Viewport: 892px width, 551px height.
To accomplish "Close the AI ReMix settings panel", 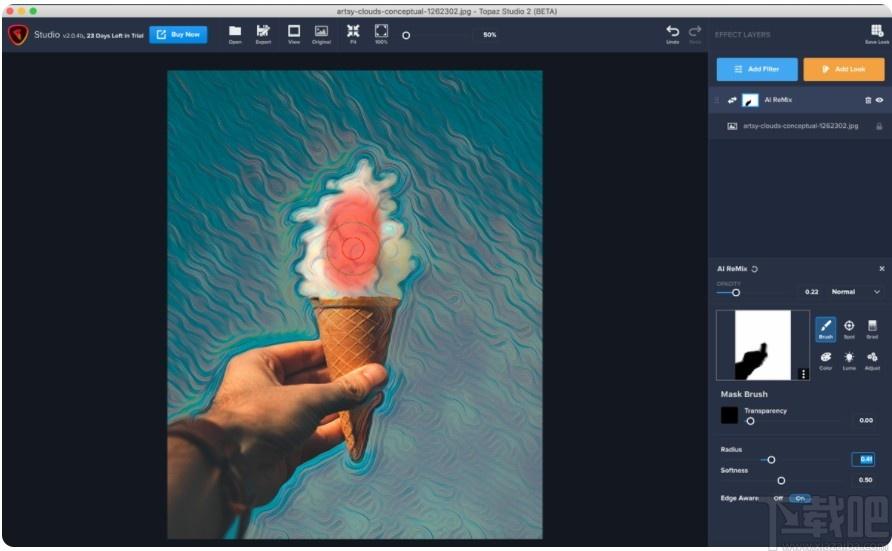I will (881, 268).
